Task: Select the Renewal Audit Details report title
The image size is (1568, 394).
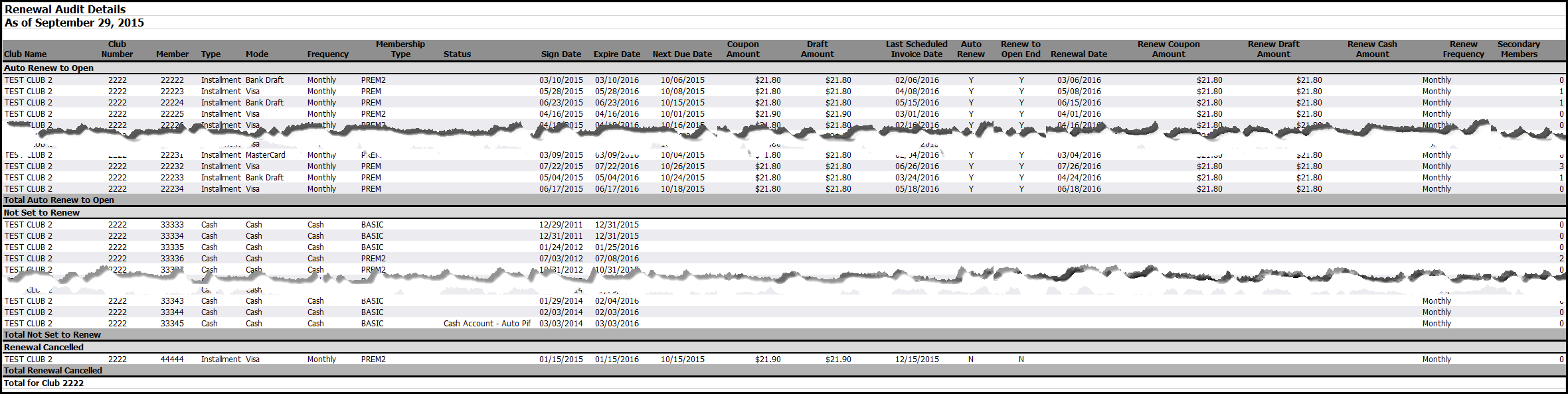Action: pyautogui.click(x=65, y=9)
